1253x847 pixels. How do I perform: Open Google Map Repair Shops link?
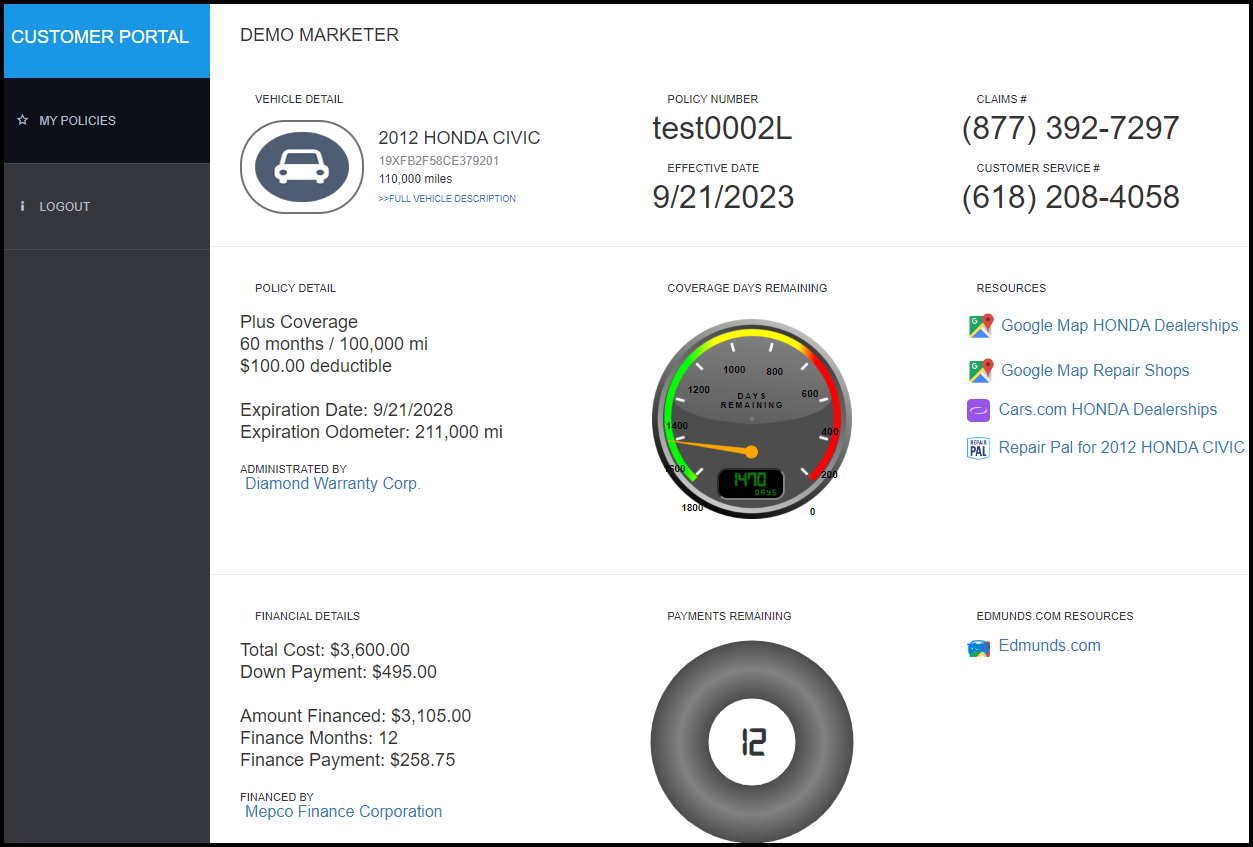click(1095, 370)
